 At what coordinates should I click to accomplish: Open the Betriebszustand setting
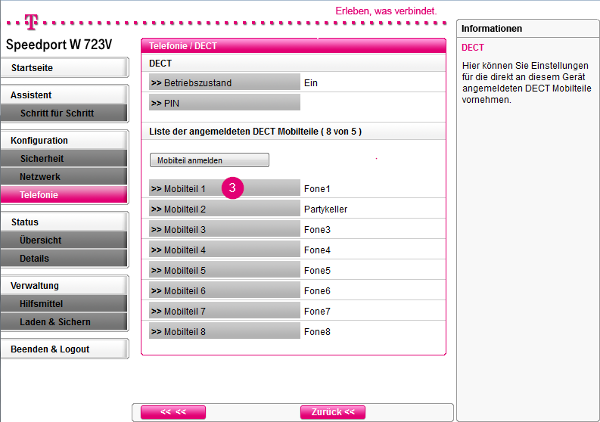point(224,82)
